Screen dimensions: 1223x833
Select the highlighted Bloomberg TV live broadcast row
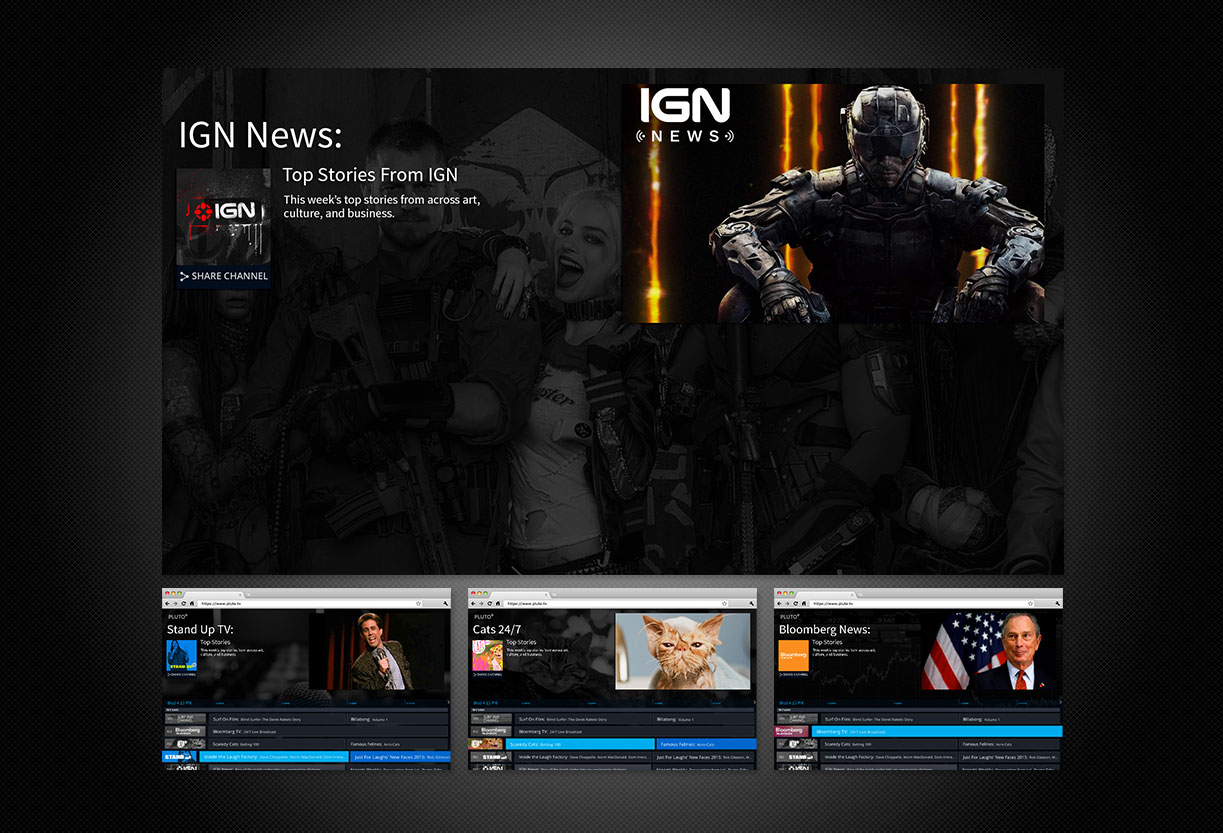(x=936, y=731)
